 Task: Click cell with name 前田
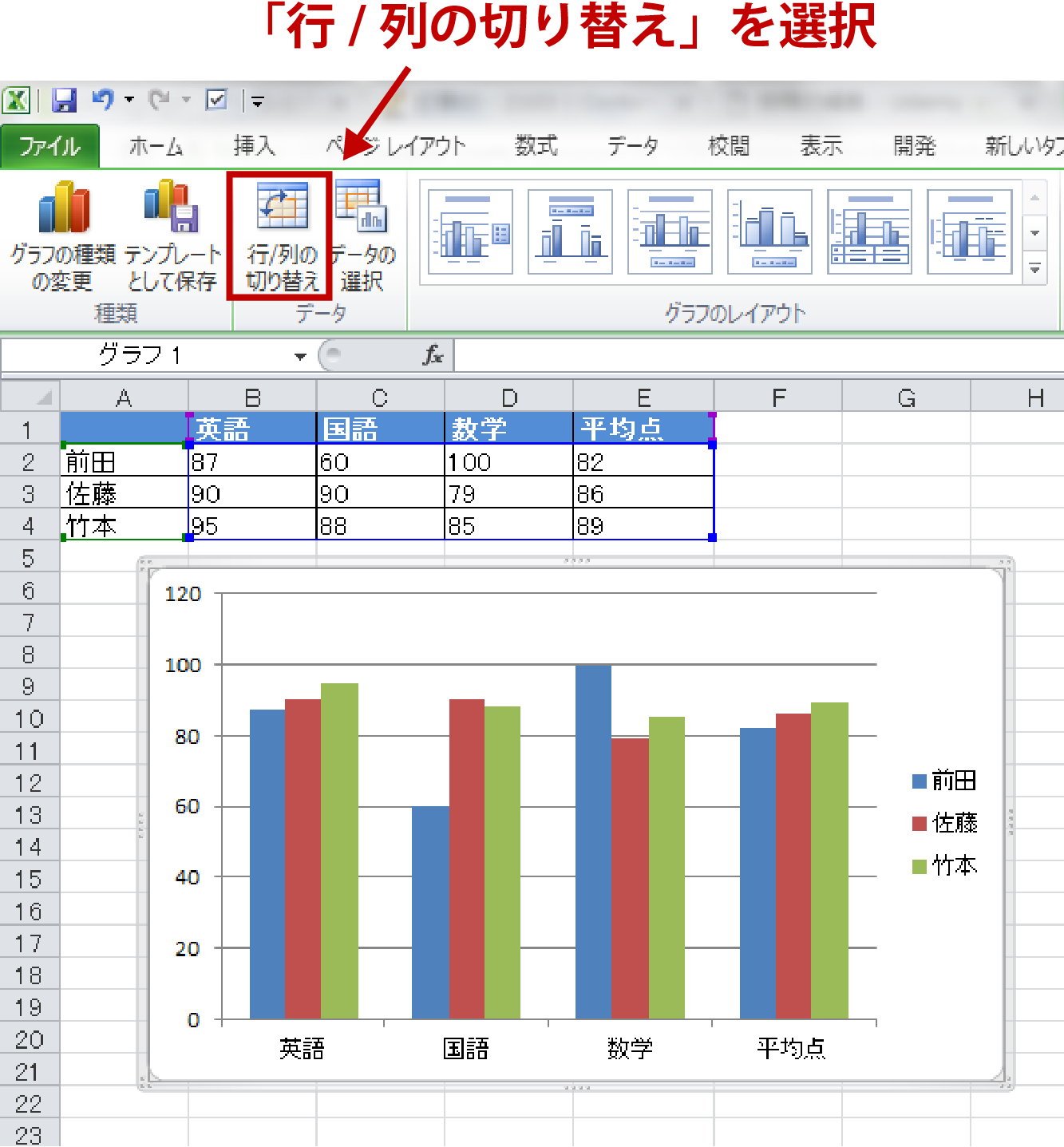click(125, 461)
